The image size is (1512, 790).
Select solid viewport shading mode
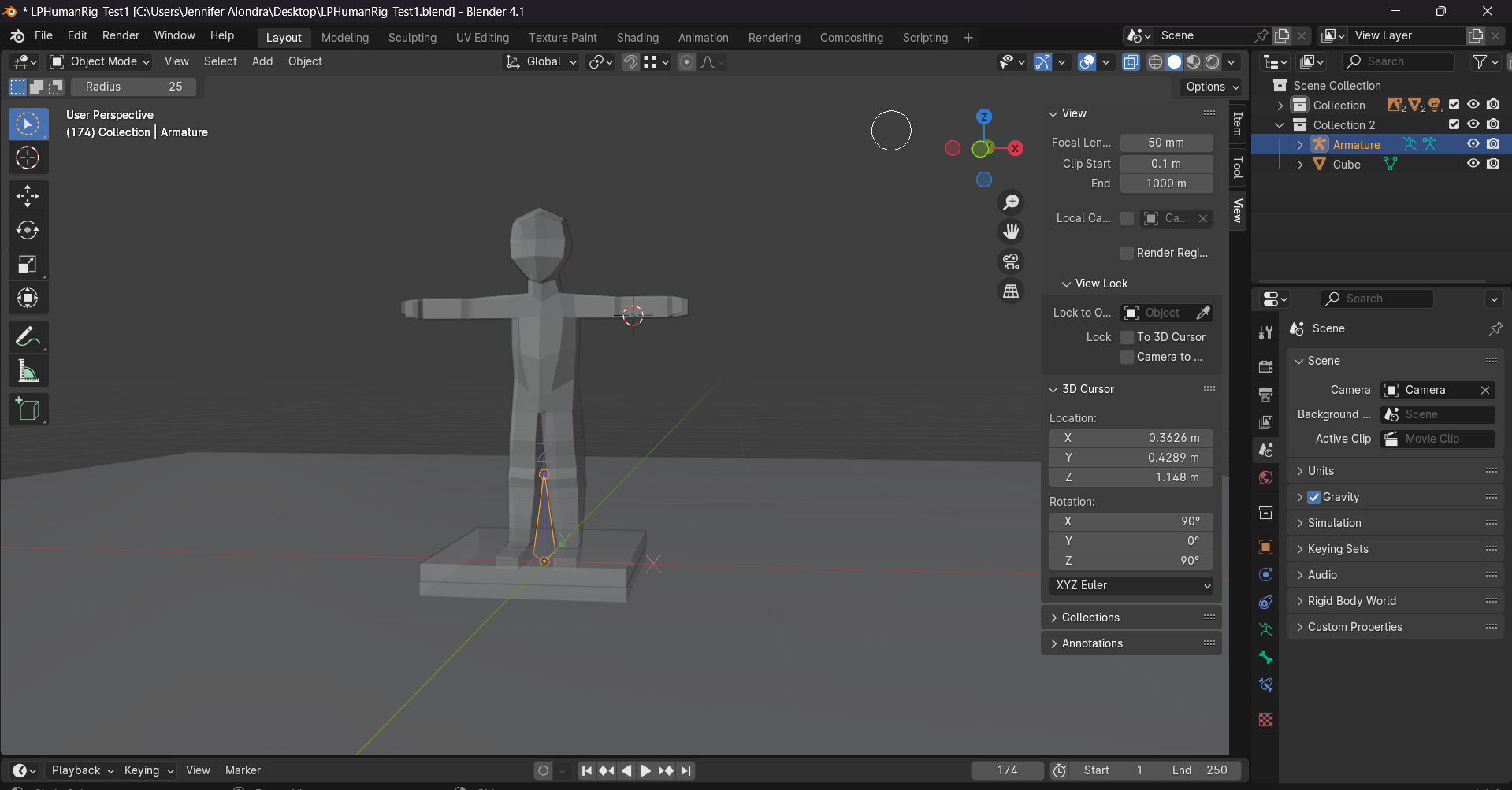[x=1174, y=62]
